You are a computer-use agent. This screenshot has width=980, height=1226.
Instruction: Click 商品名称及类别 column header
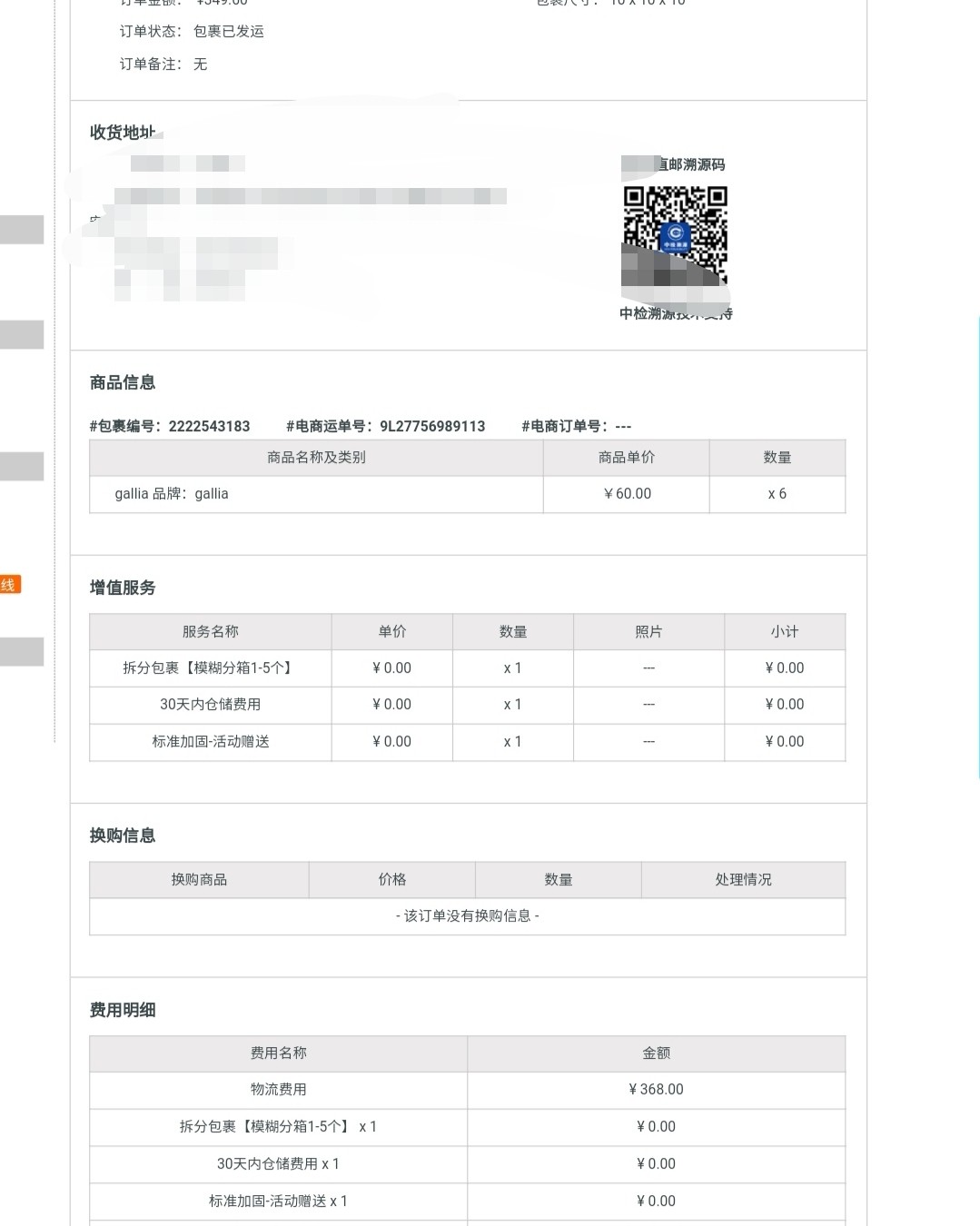(x=316, y=458)
